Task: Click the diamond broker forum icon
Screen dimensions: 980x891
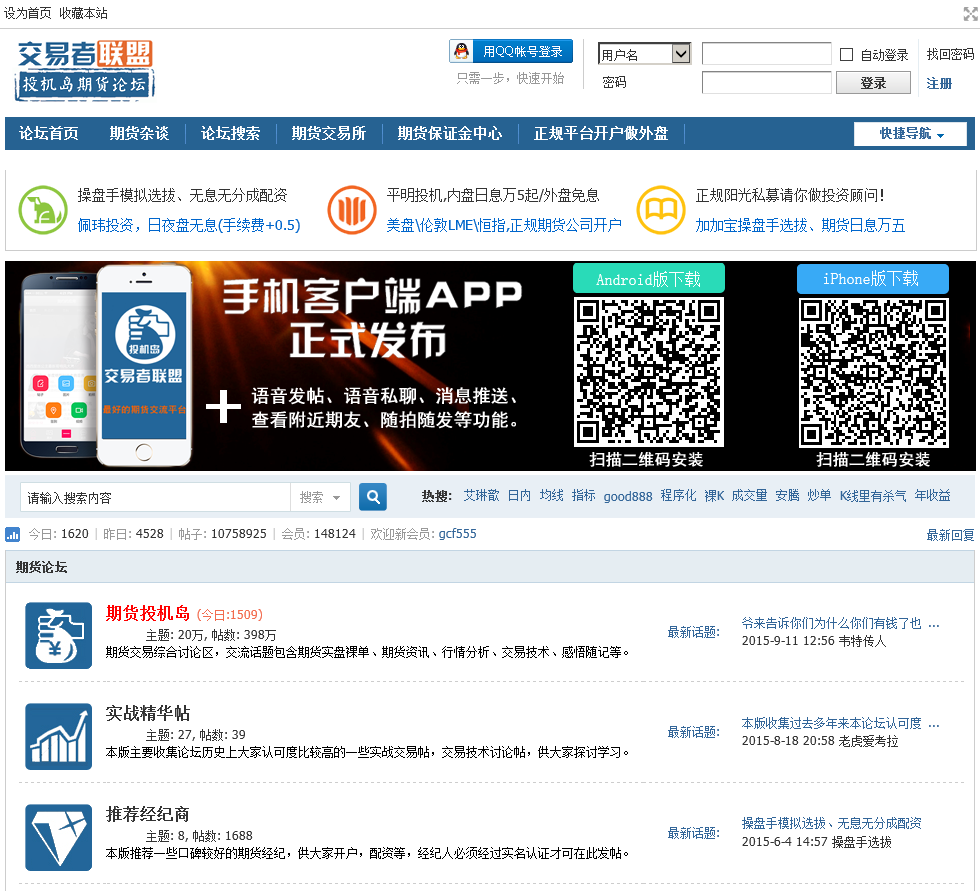Action: coord(58,837)
